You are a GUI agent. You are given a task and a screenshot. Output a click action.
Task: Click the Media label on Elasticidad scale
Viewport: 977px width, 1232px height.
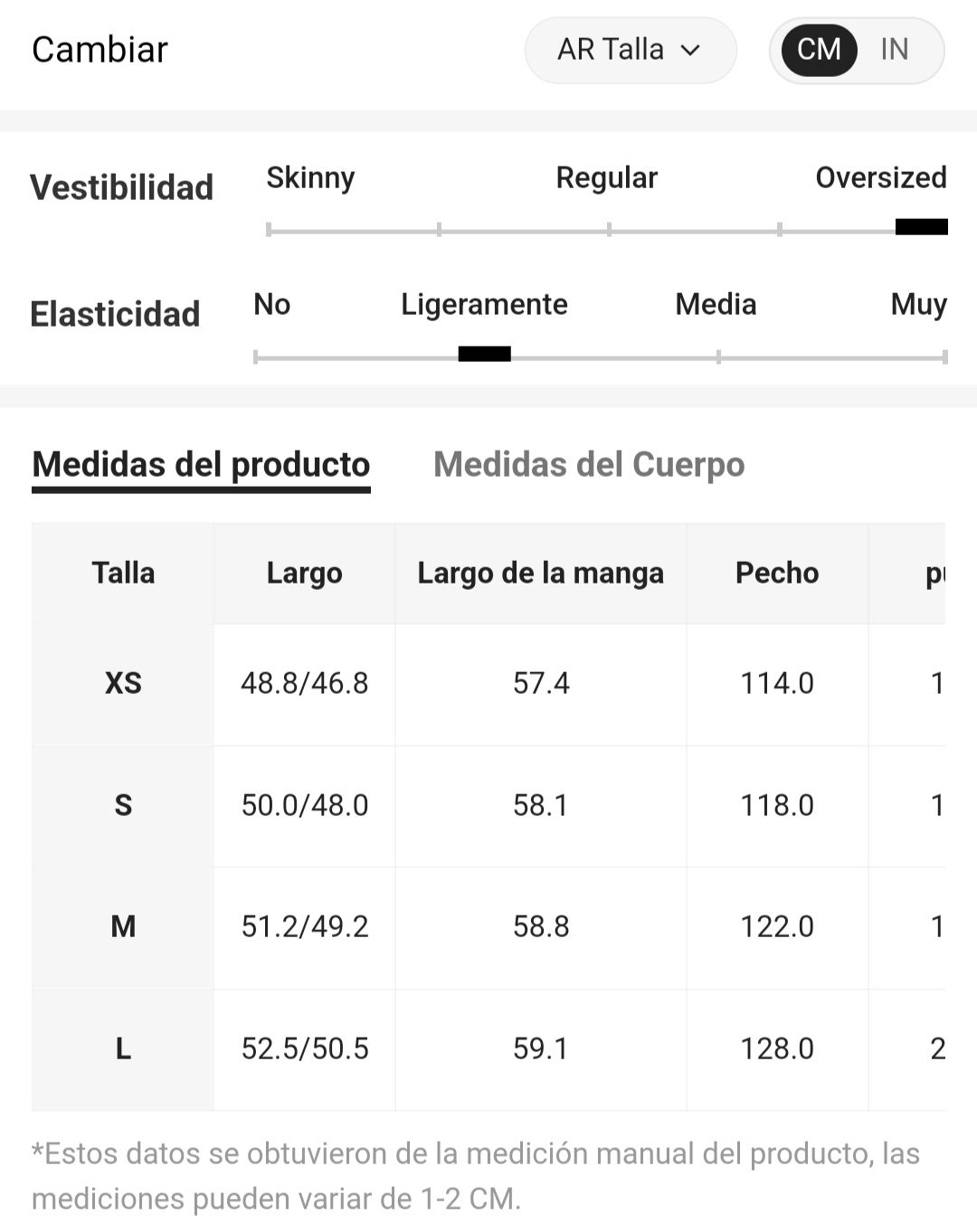pyautogui.click(x=716, y=304)
